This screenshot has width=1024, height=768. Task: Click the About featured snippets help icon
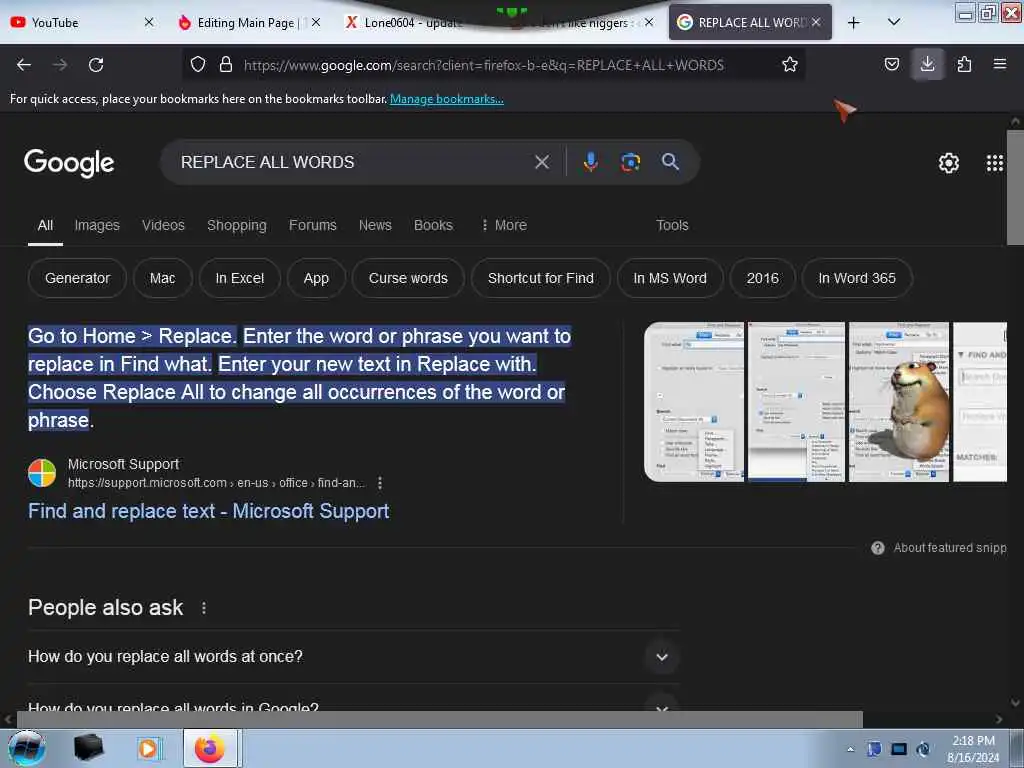pyautogui.click(x=878, y=548)
